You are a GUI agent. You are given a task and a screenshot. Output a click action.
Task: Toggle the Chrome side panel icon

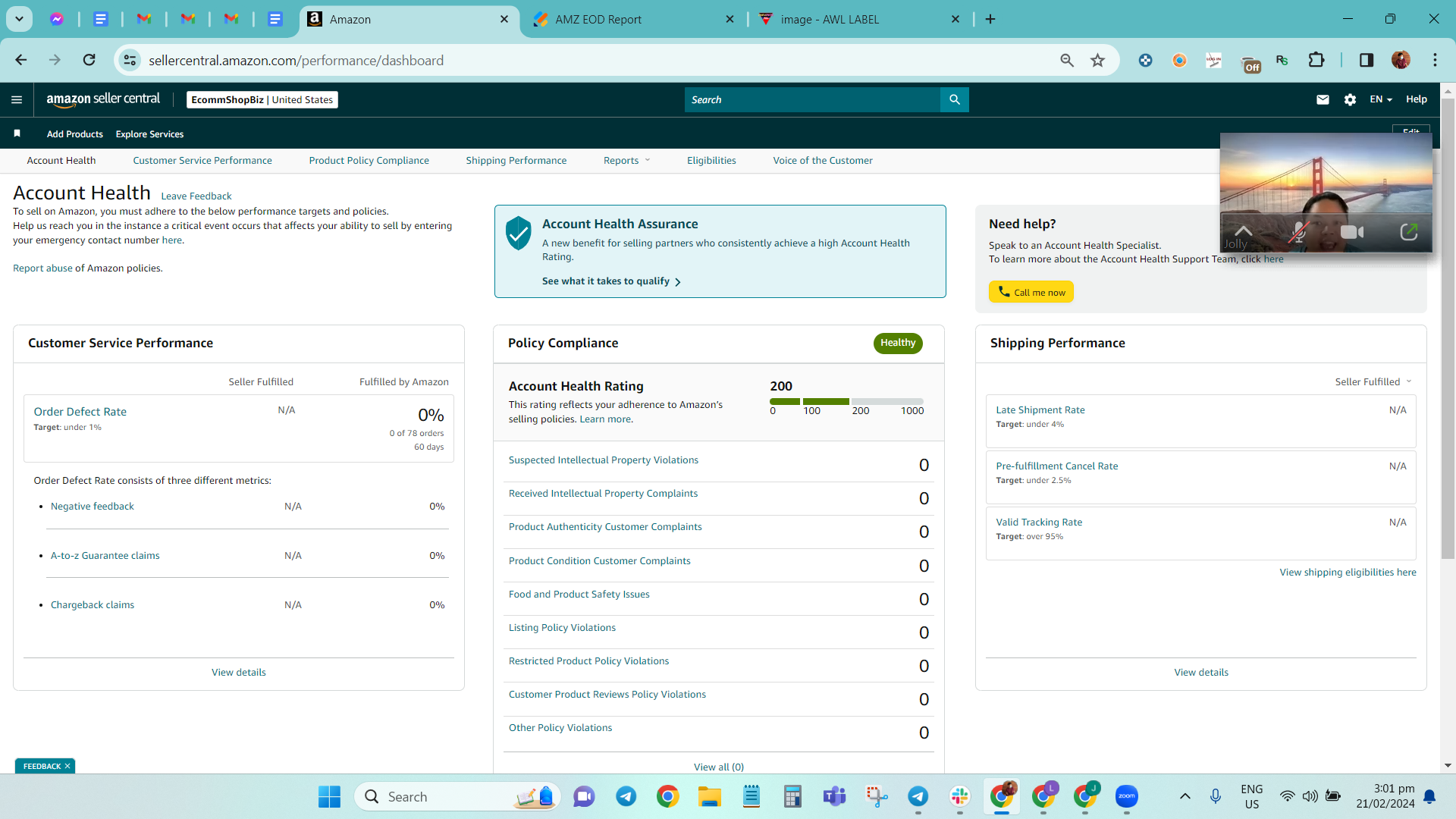click(1367, 60)
